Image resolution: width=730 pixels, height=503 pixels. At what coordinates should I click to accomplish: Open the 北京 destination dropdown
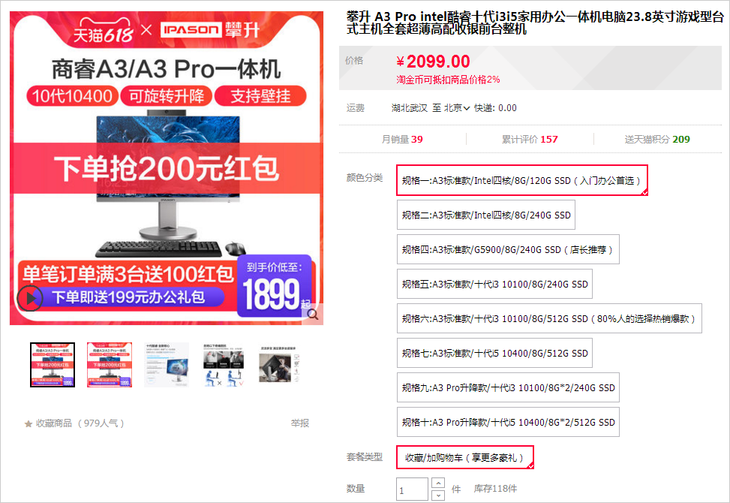457,108
